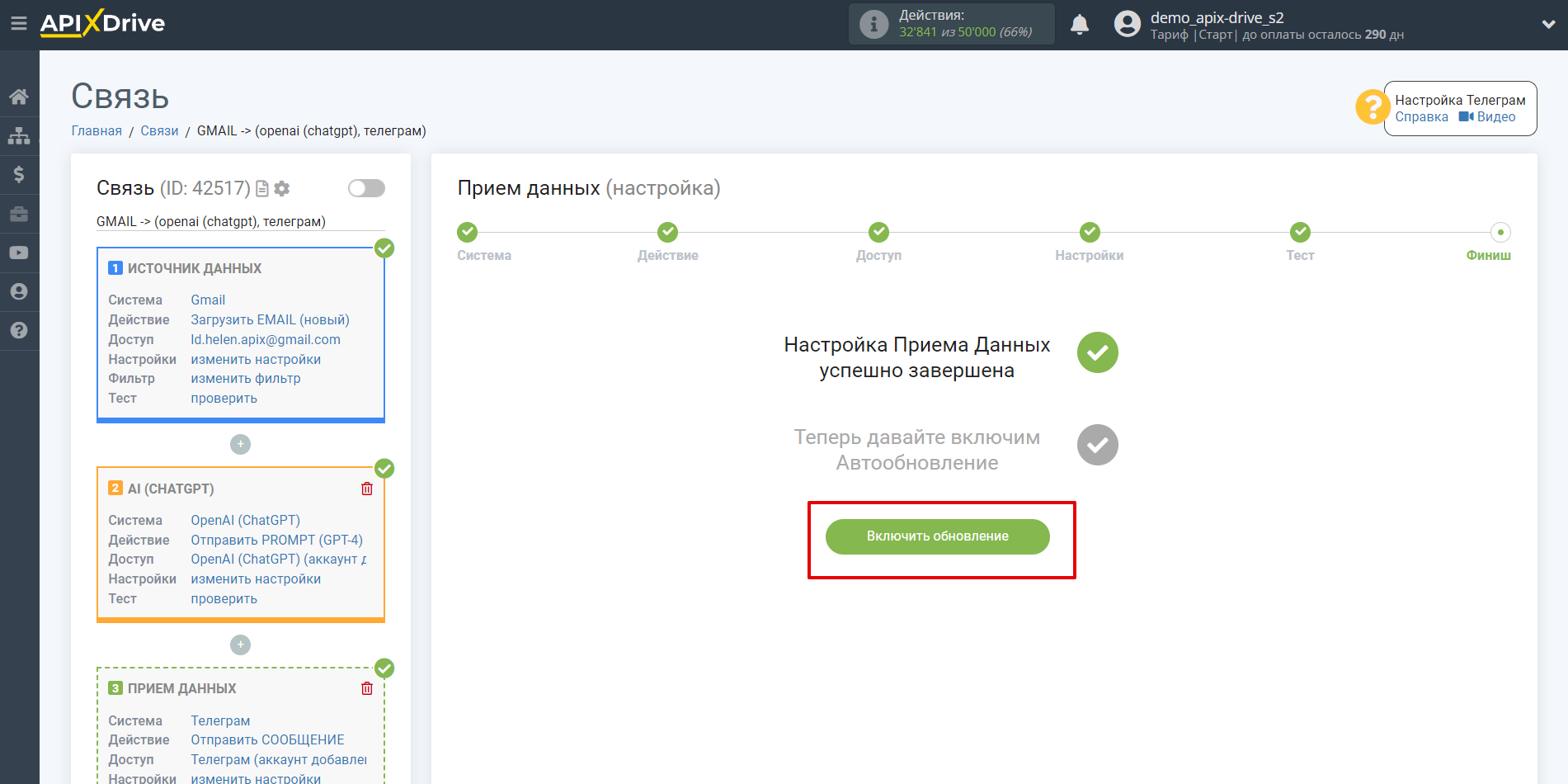Screen dimensions: 1568x784
Task: Open the billing dollar sidebar icon
Action: pos(19,174)
